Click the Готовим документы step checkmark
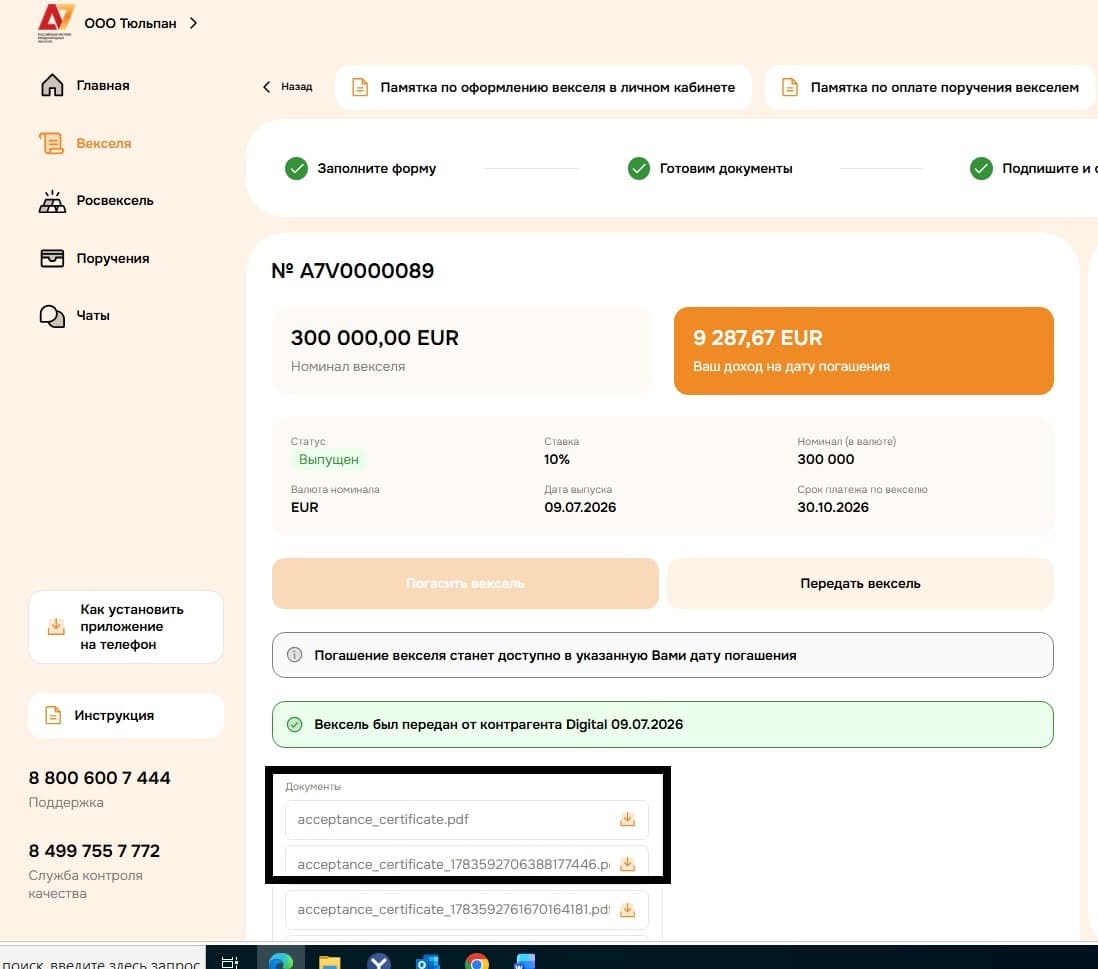 pos(639,169)
